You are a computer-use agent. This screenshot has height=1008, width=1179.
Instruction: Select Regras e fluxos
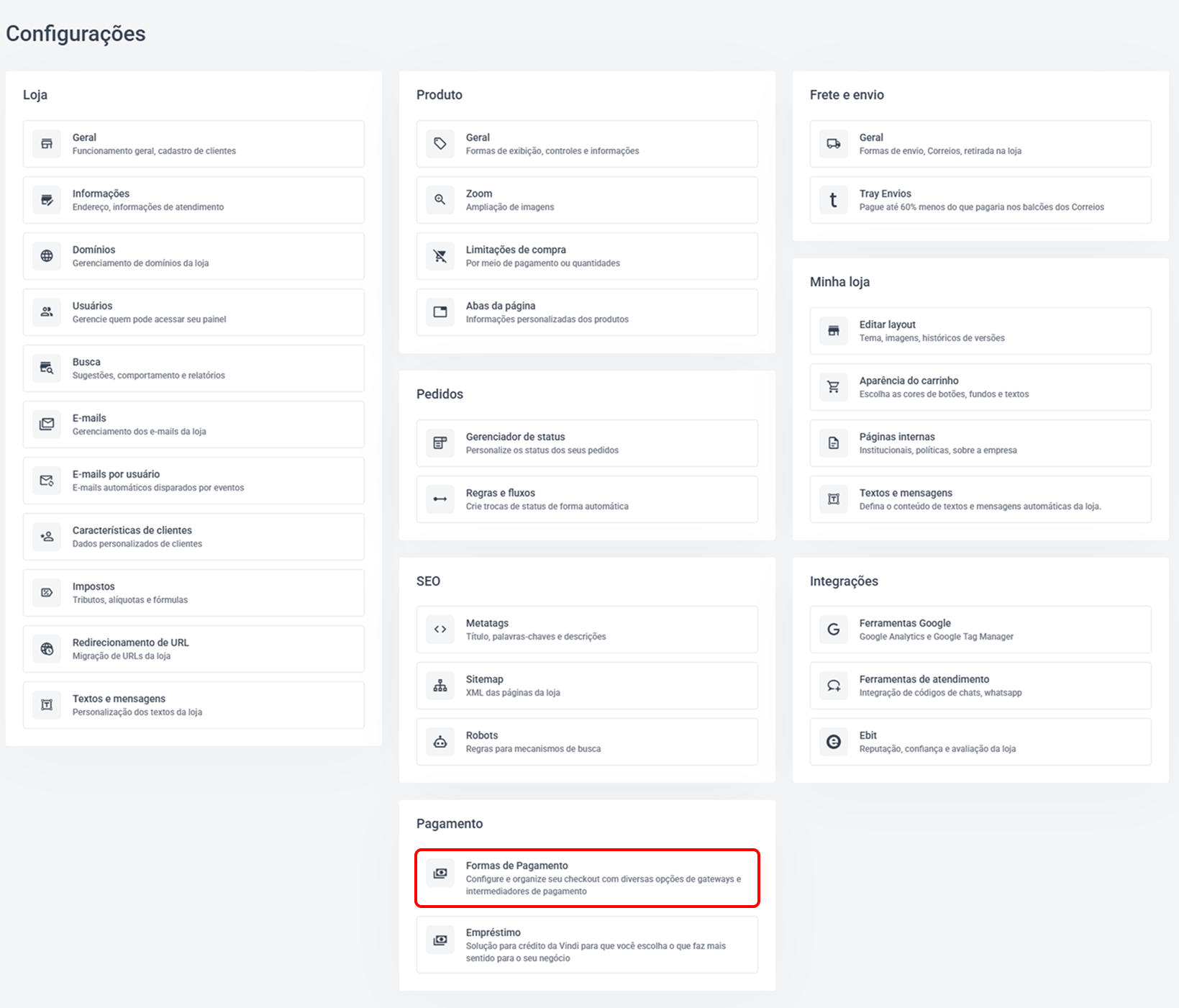click(x=587, y=499)
